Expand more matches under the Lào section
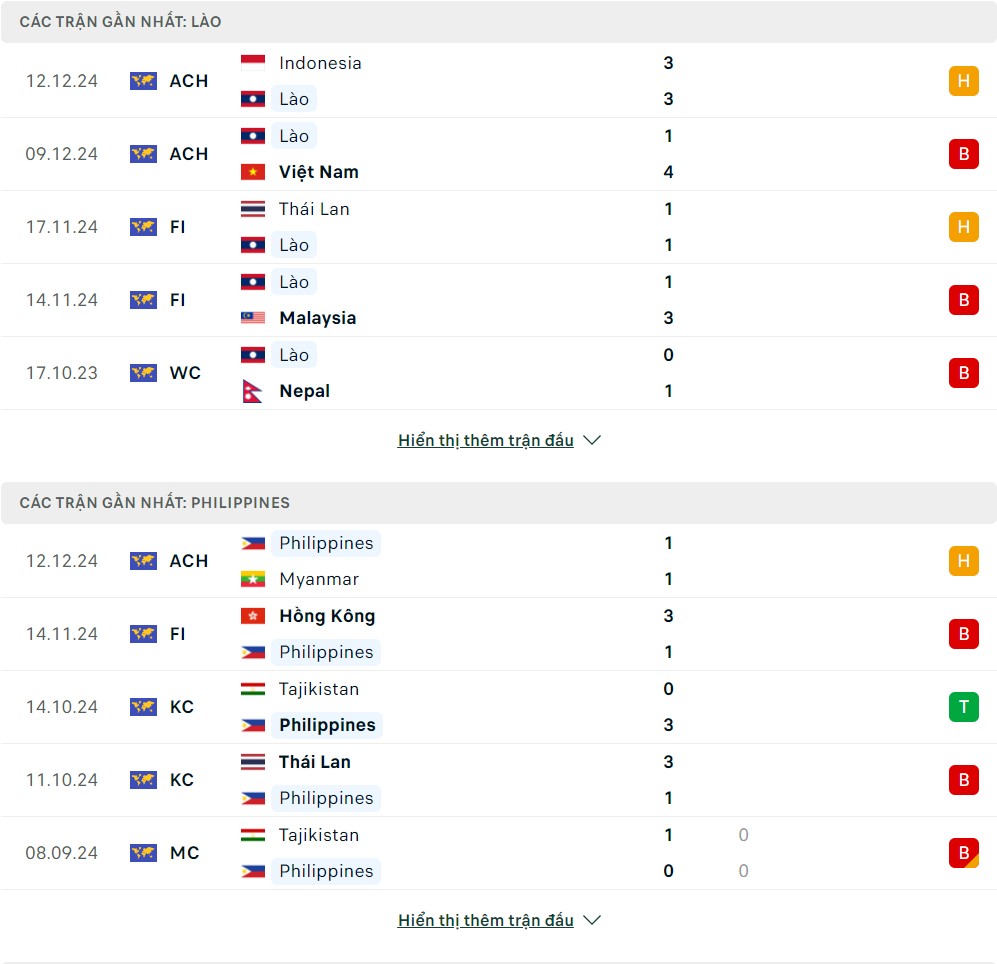The height and width of the screenshot is (964, 997). (485, 440)
